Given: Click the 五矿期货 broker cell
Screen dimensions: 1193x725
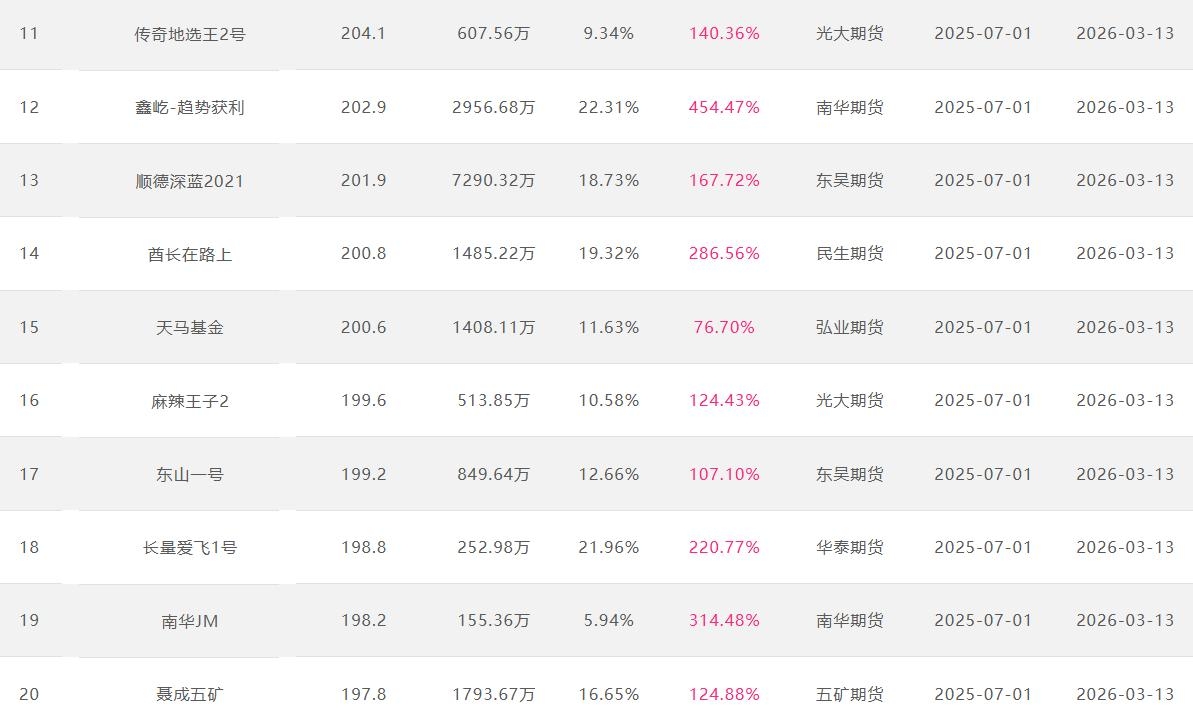Looking at the screenshot, I should (x=850, y=694).
